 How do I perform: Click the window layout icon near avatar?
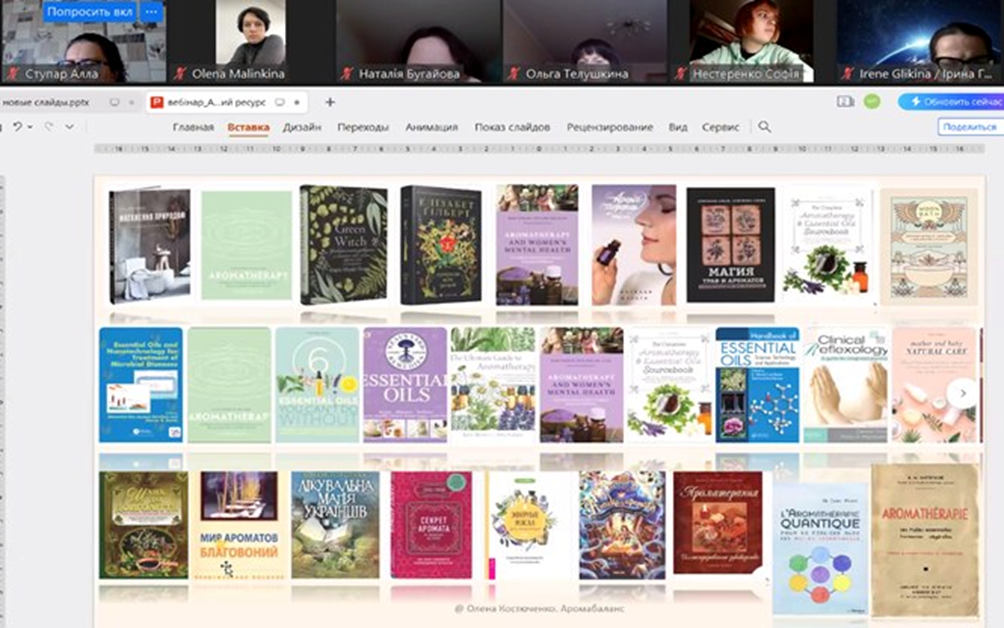(x=845, y=102)
